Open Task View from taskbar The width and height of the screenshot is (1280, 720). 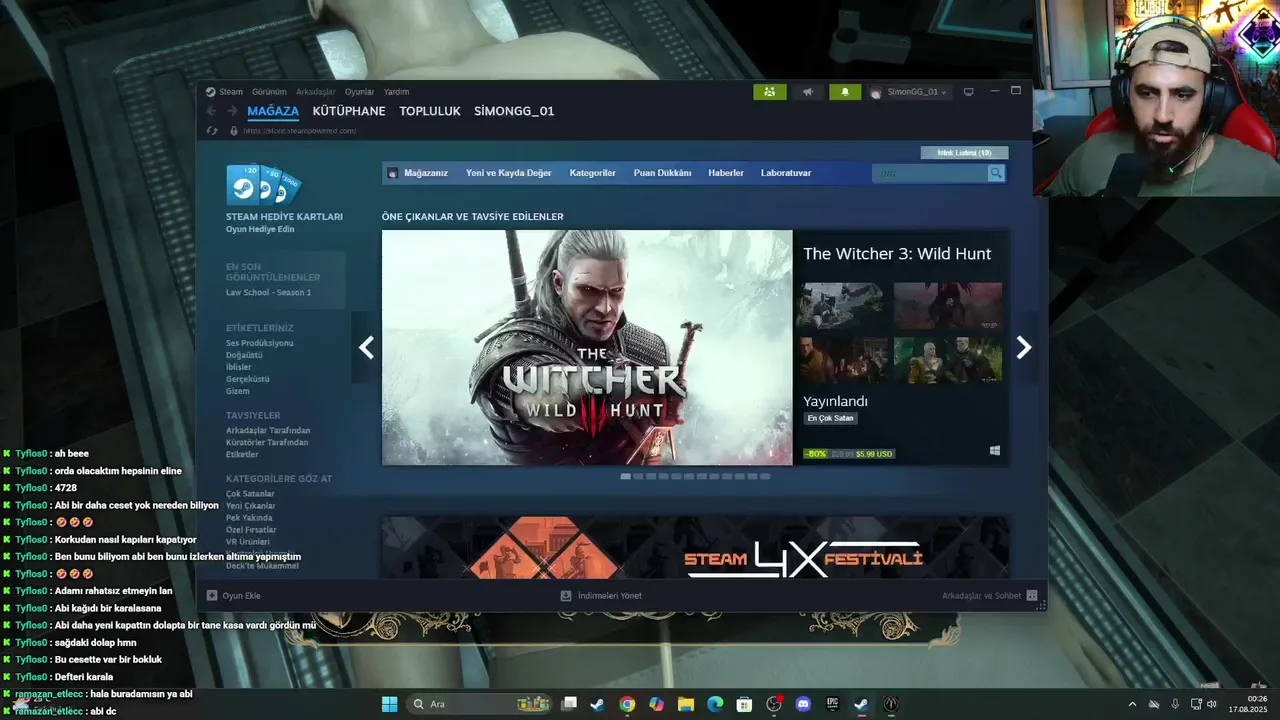coord(569,704)
